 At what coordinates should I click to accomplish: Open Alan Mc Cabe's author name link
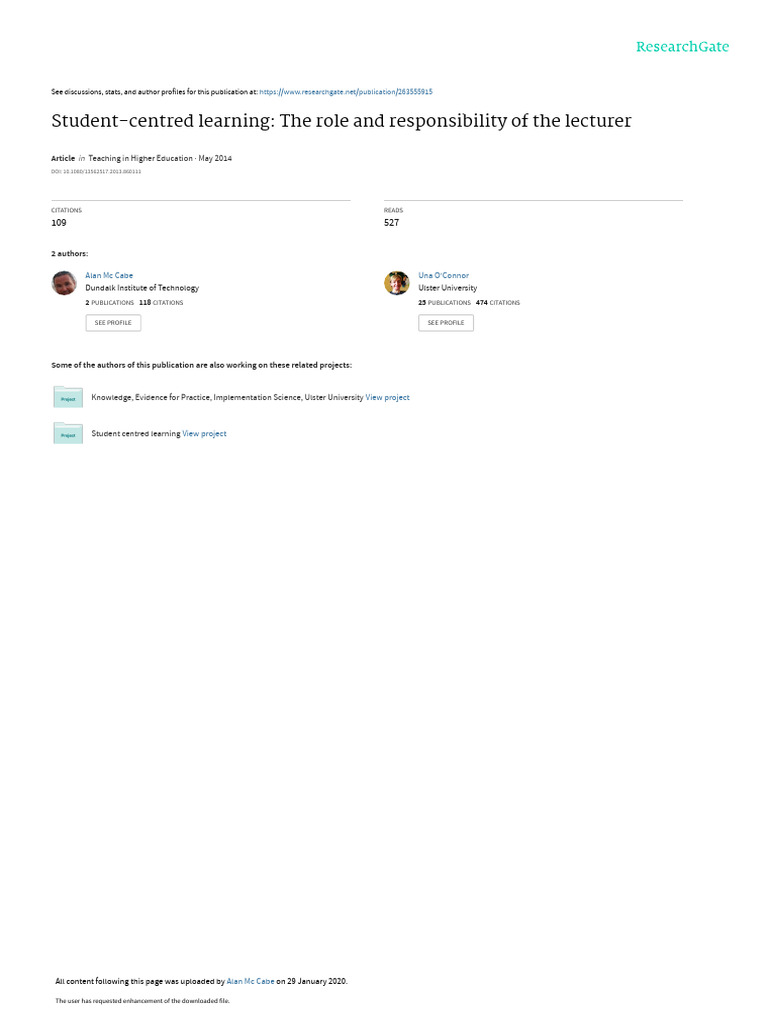(109, 276)
